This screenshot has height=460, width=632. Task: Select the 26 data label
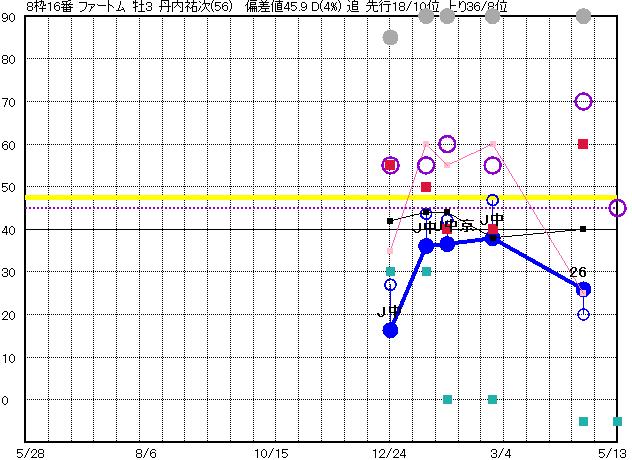[578, 272]
